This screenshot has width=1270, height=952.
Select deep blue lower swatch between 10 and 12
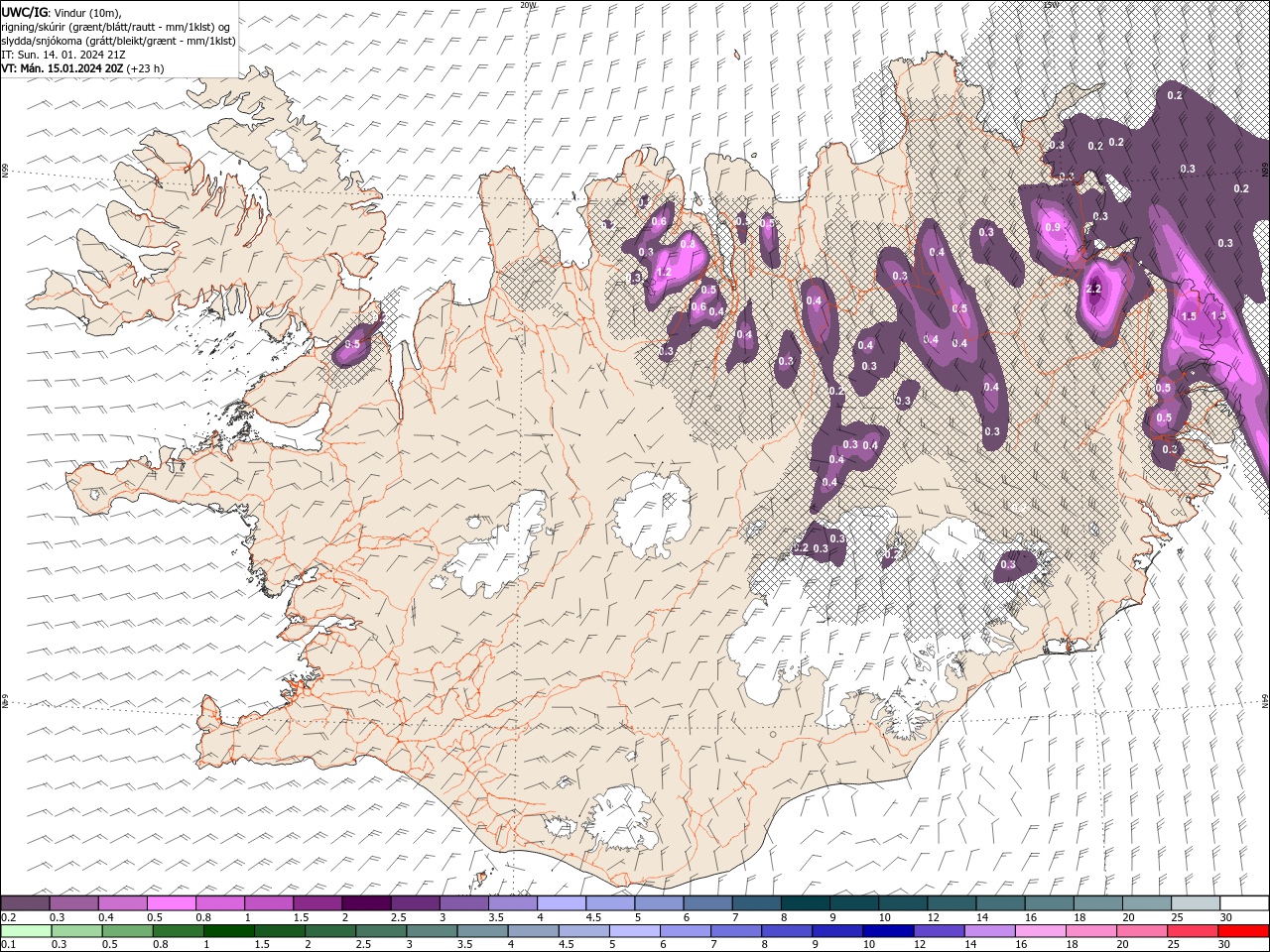(x=888, y=931)
